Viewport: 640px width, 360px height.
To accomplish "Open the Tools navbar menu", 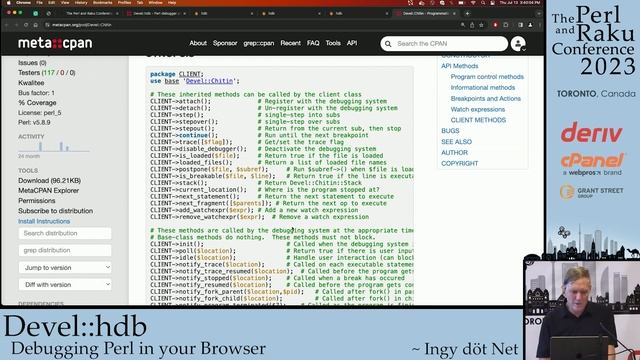I will (333, 43).
